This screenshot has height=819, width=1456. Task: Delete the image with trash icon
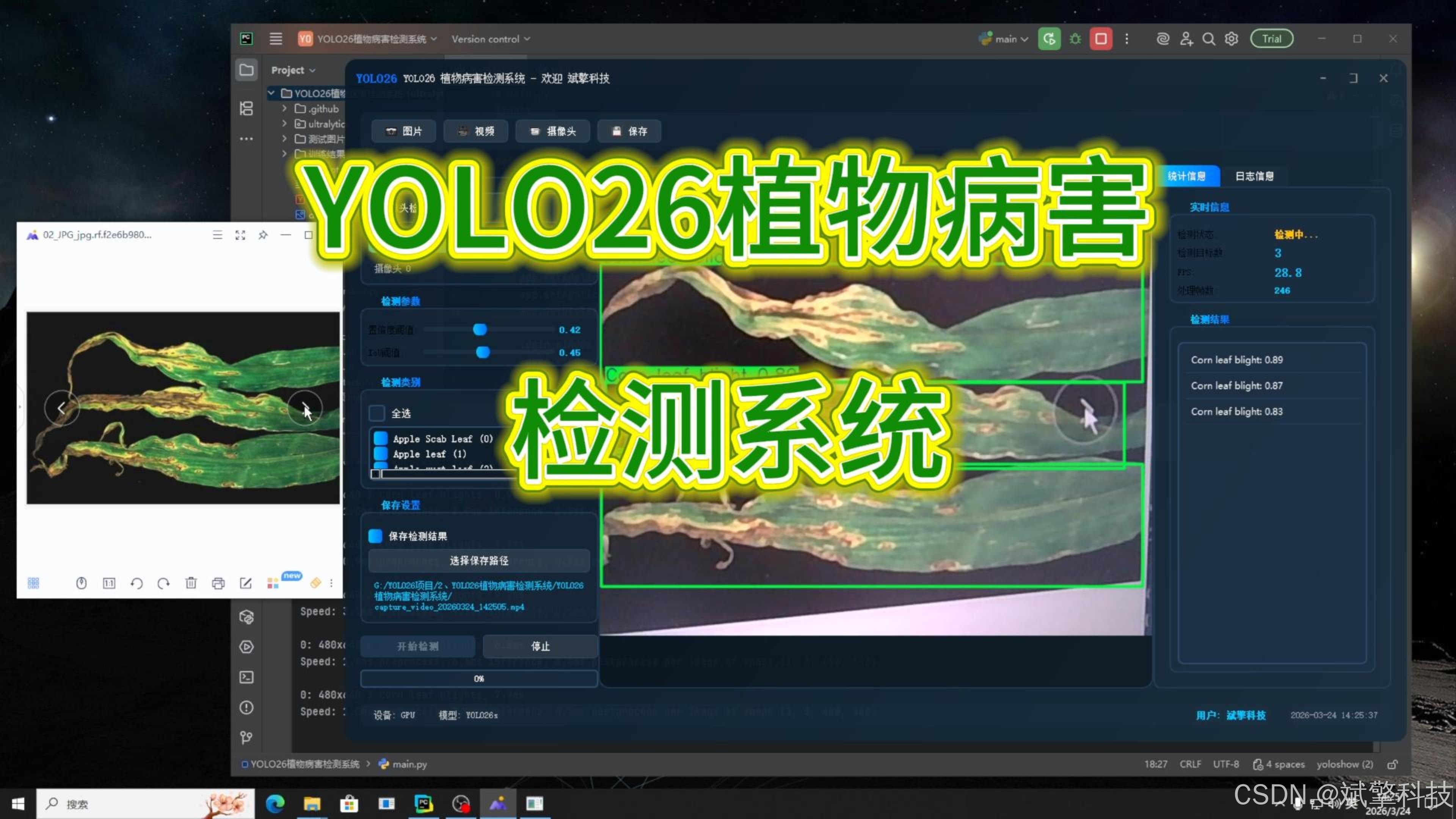pyautogui.click(x=191, y=583)
